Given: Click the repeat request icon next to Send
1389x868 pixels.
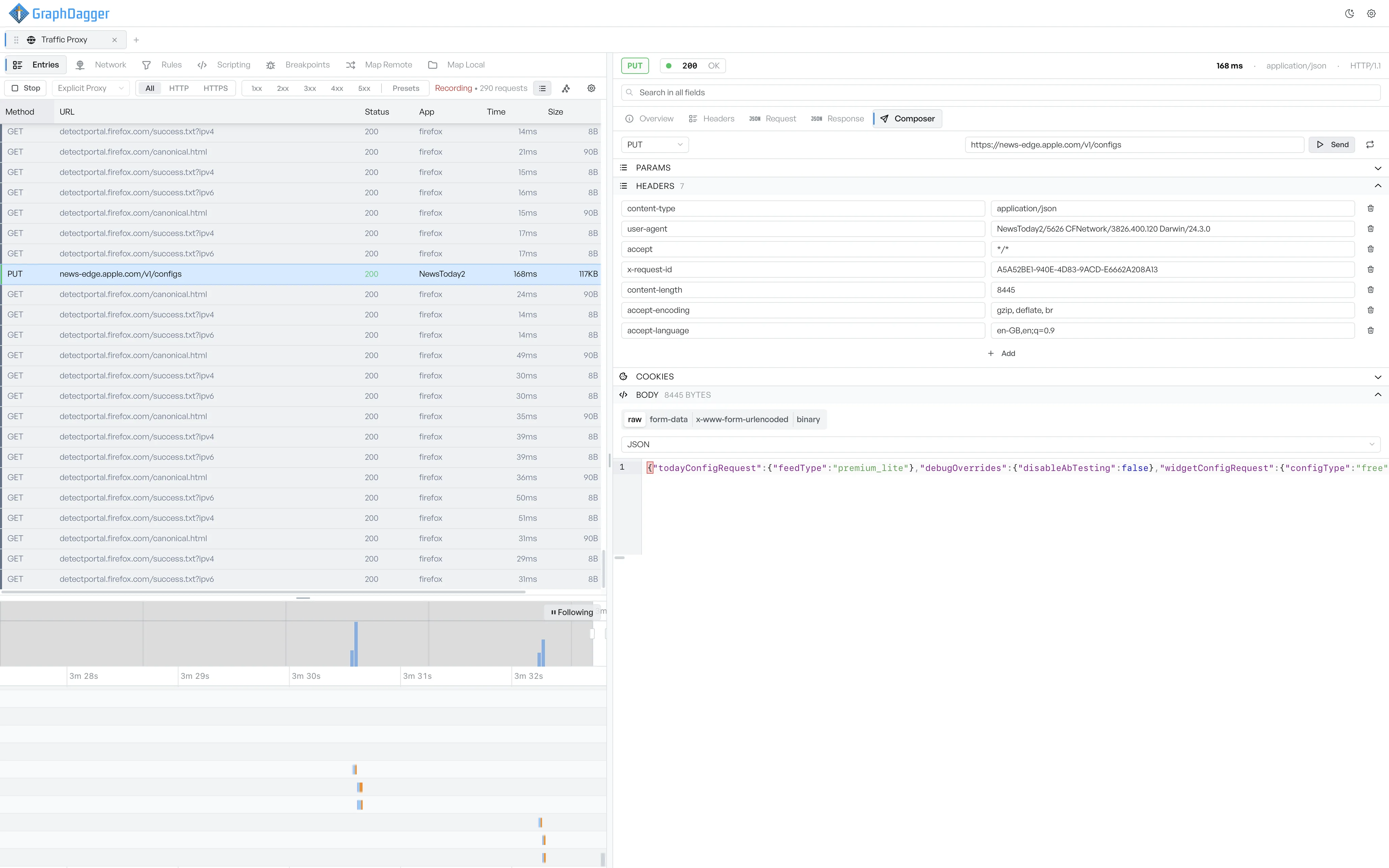Looking at the screenshot, I should click(x=1370, y=145).
